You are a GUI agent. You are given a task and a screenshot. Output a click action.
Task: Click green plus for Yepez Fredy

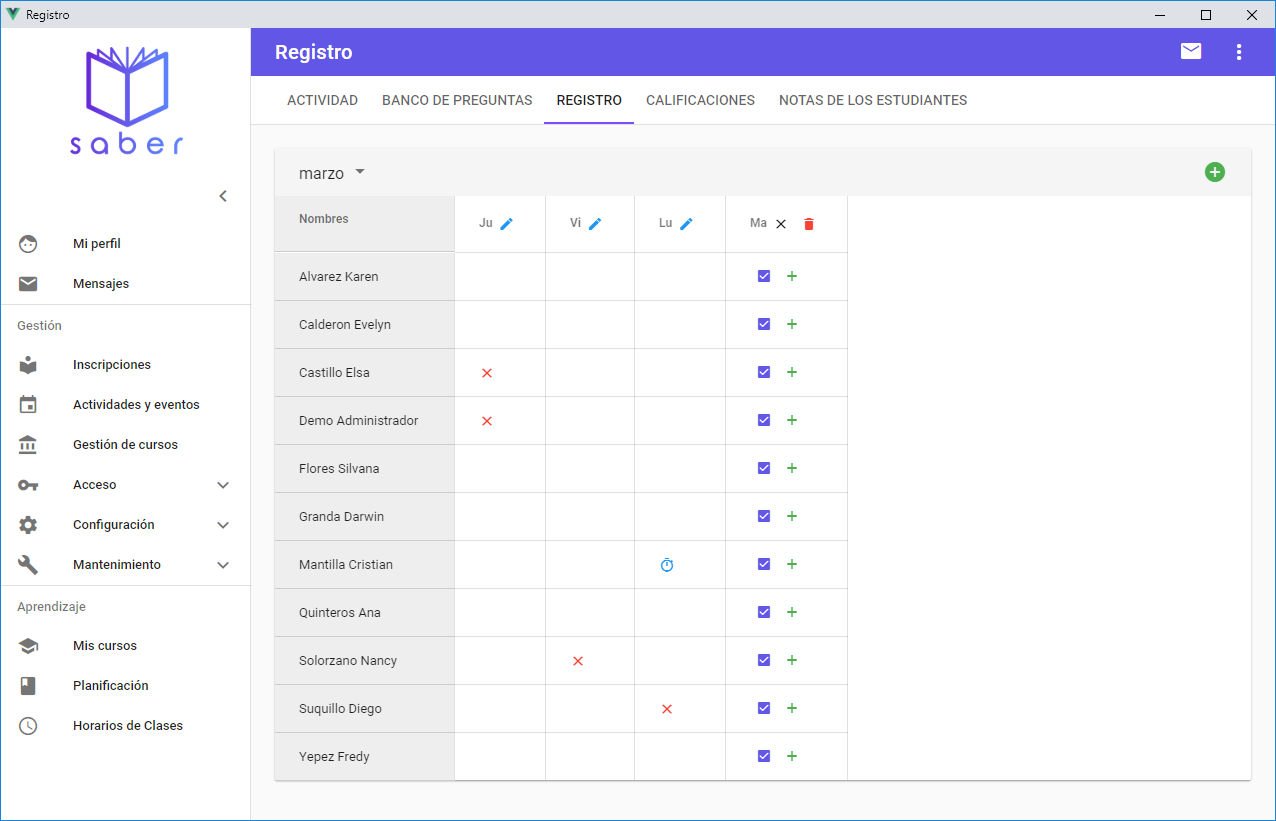click(792, 756)
